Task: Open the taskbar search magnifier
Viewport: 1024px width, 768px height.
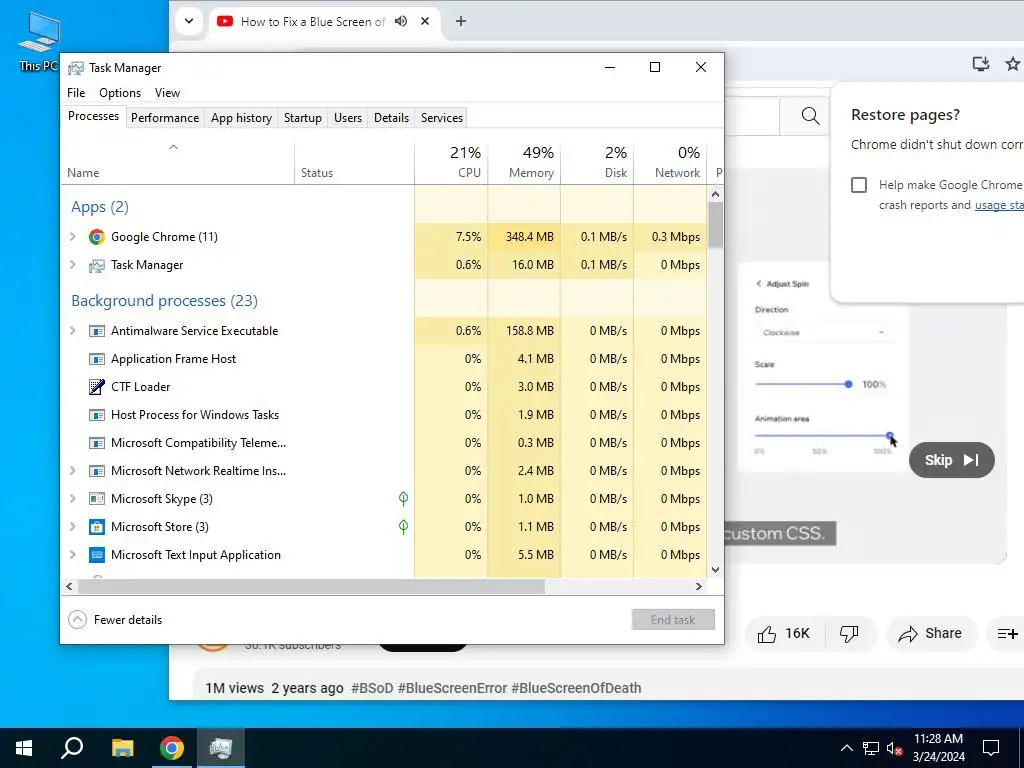Action: (72, 748)
